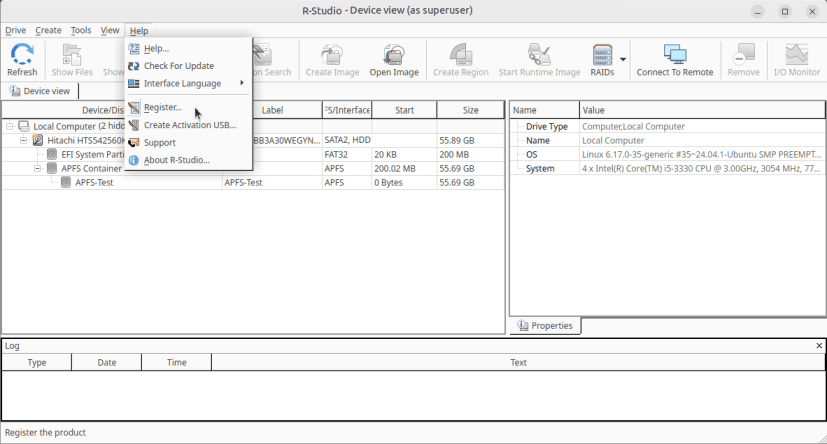Choose About R-Studio... menu entry
Viewport: 827px width, 444px height.
(x=188, y=160)
